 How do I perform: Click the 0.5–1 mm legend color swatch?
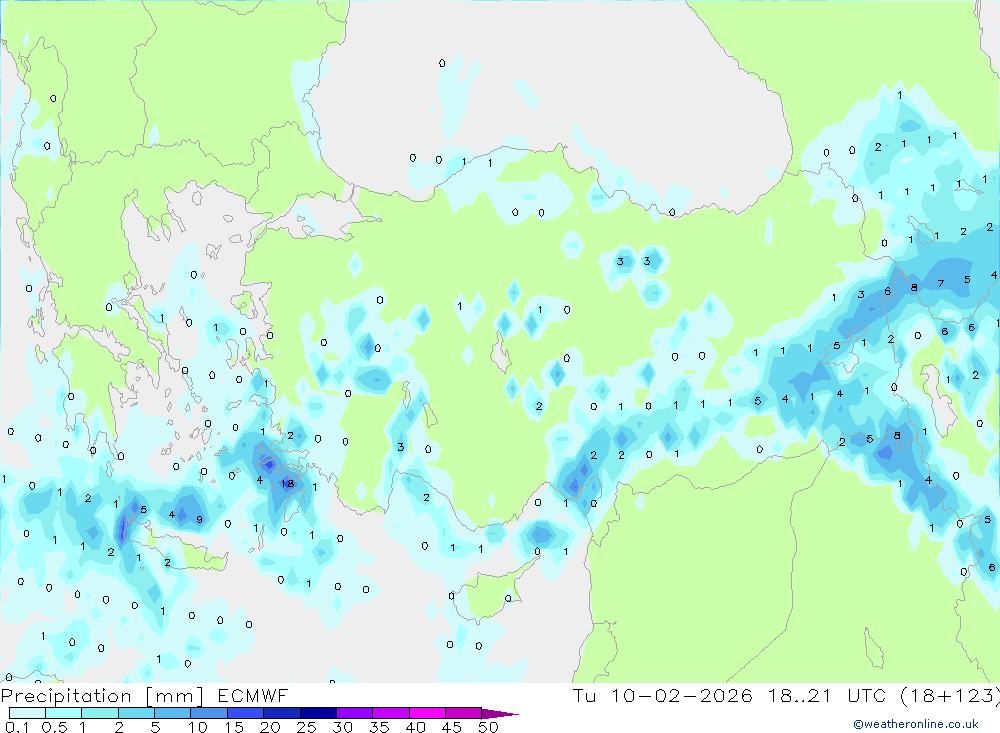click(x=64, y=713)
